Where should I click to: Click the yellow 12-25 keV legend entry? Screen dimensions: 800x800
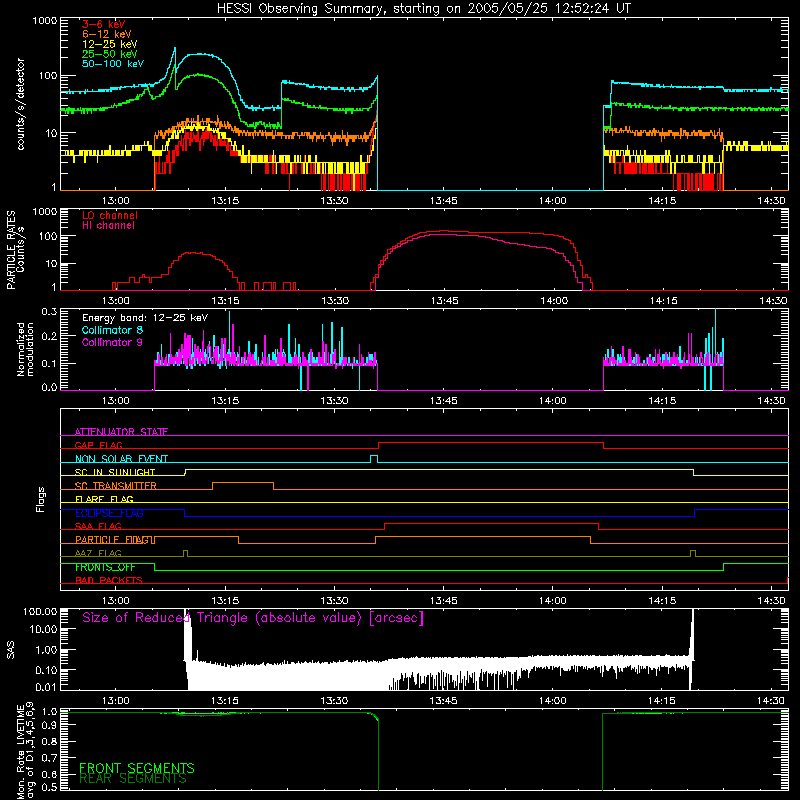(110, 44)
